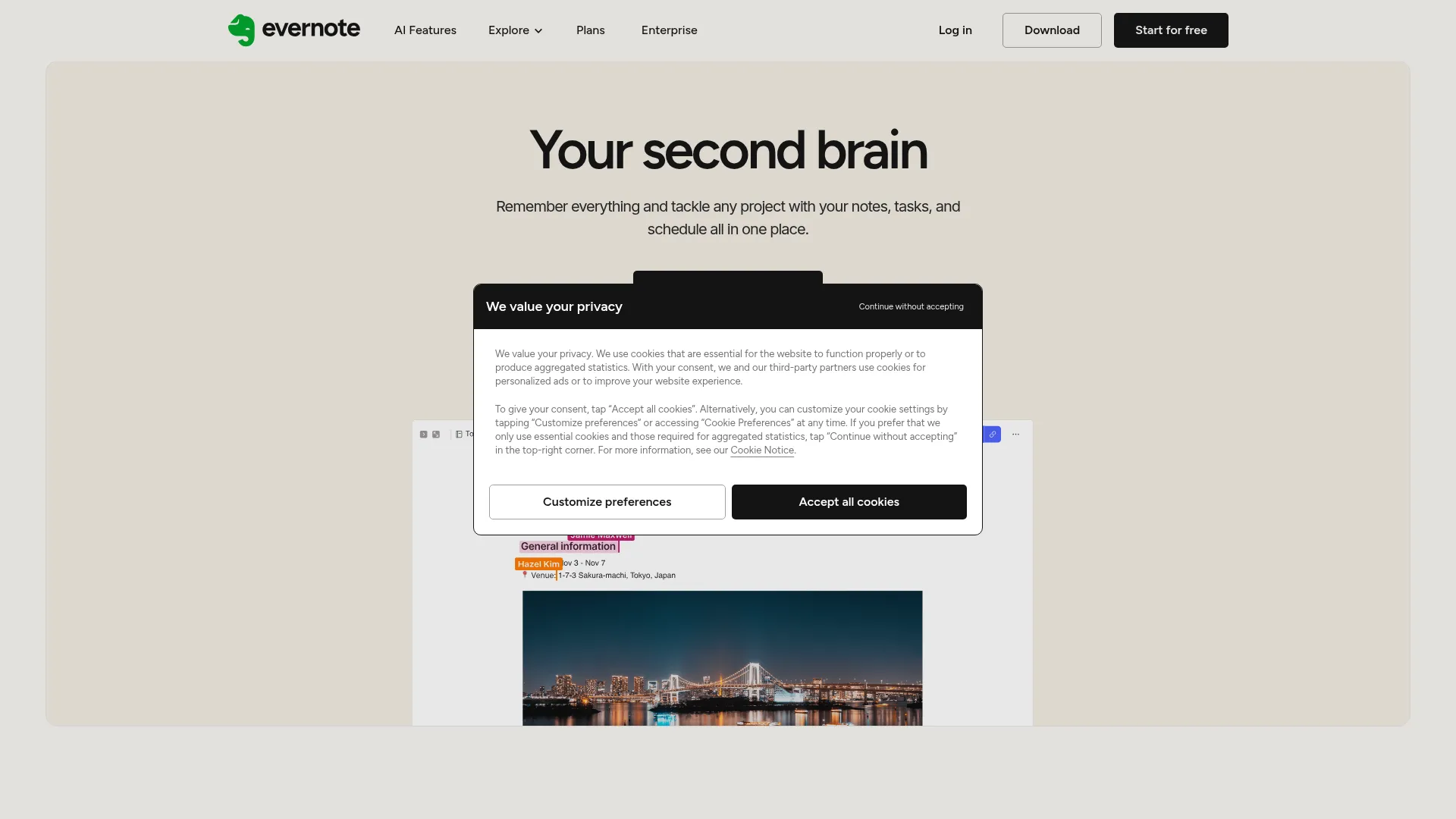Open the Cookie Notice link

click(761, 450)
